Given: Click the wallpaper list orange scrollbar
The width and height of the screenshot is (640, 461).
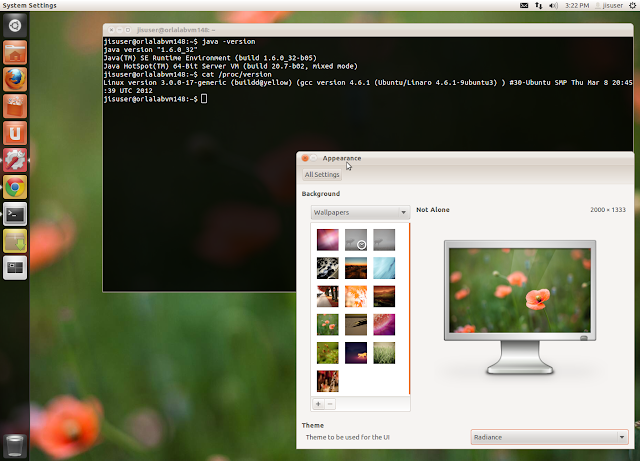Looking at the screenshot, I should [x=409, y=309].
